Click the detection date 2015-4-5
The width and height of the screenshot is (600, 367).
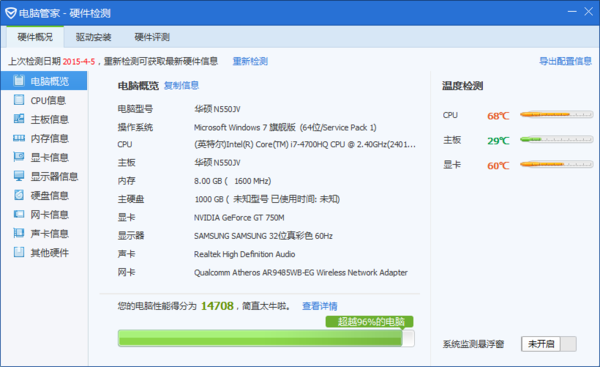pyautogui.click(x=79, y=61)
